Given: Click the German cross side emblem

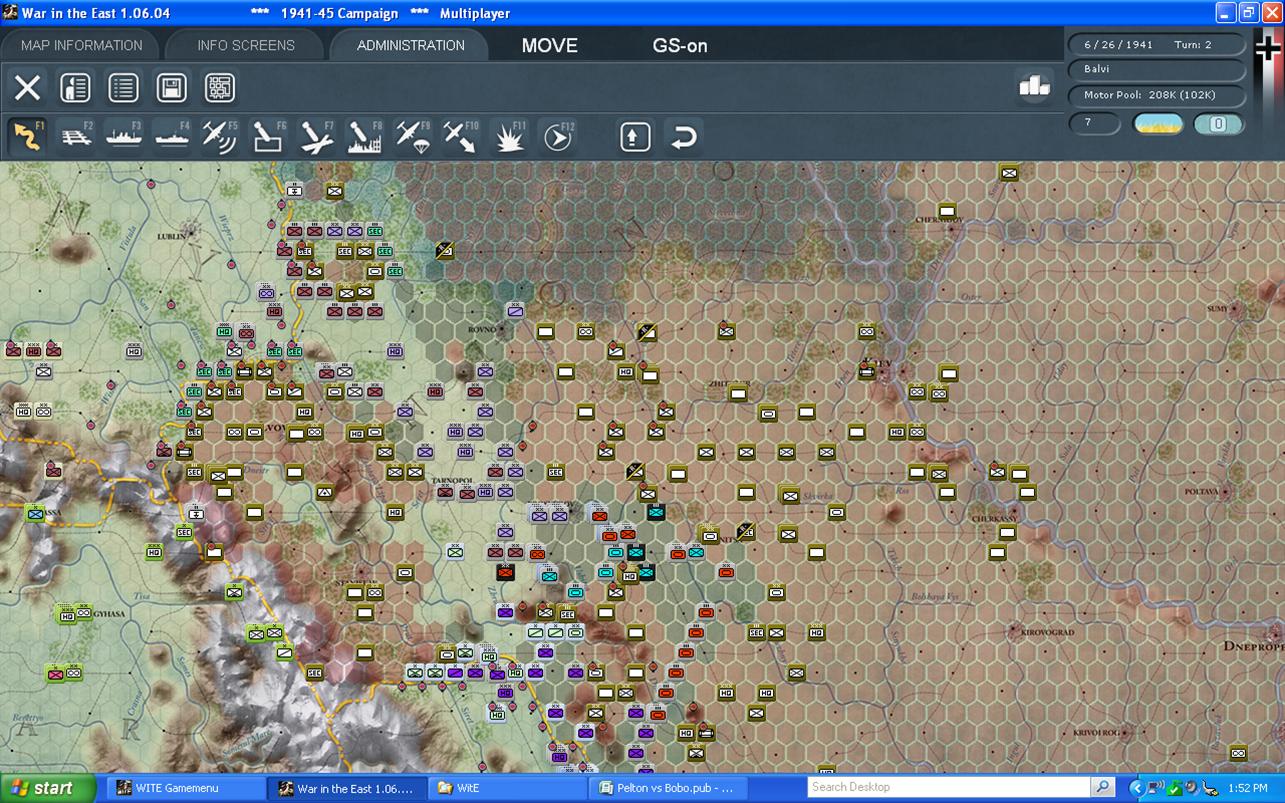Looking at the screenshot, I should (x=1267, y=48).
